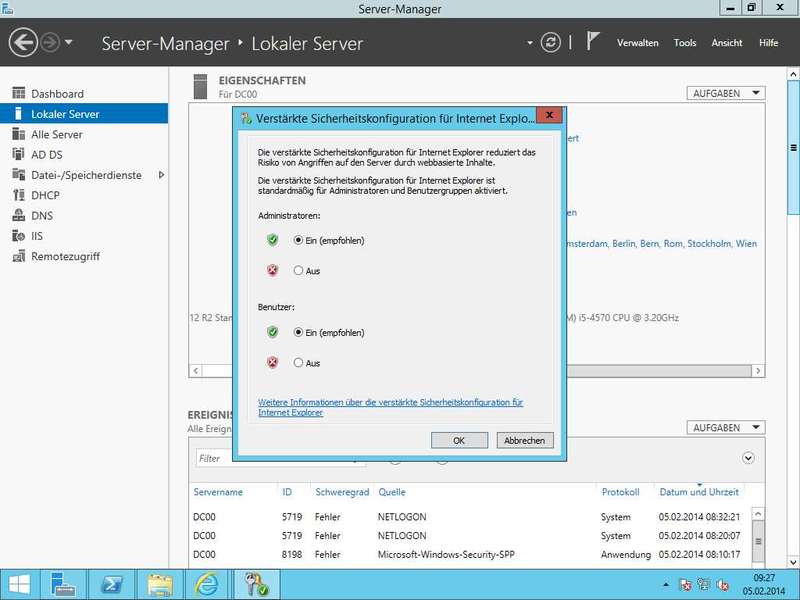Open the notifications flag icon

593,42
